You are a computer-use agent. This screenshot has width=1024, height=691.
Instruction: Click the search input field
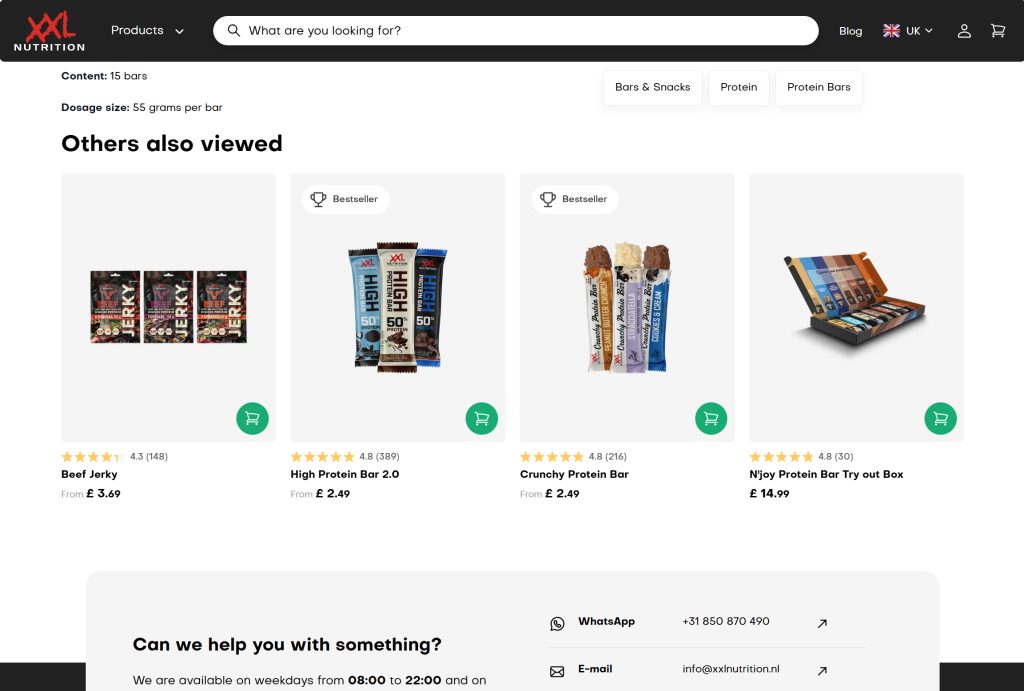tap(520, 31)
